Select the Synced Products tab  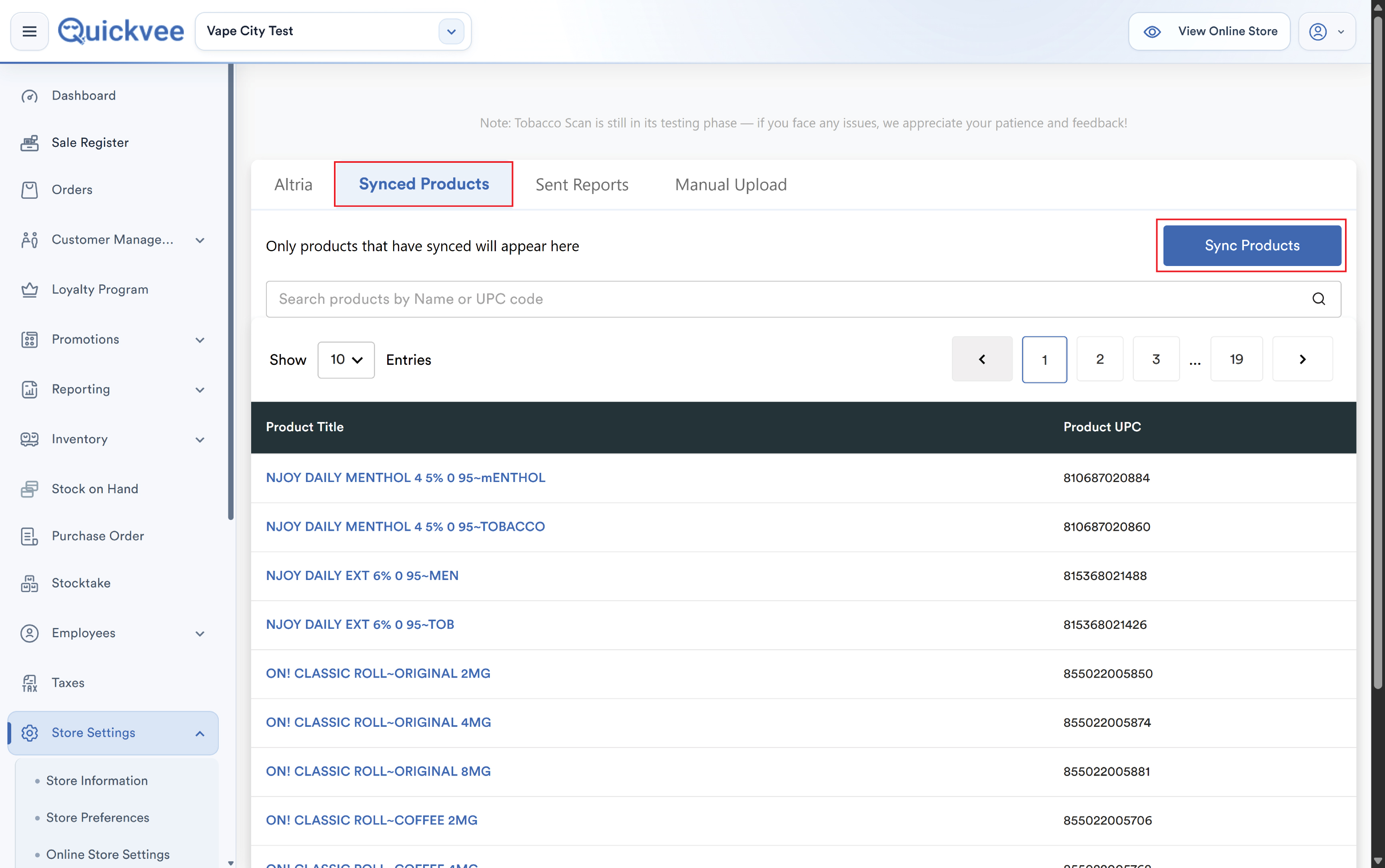pyautogui.click(x=424, y=184)
